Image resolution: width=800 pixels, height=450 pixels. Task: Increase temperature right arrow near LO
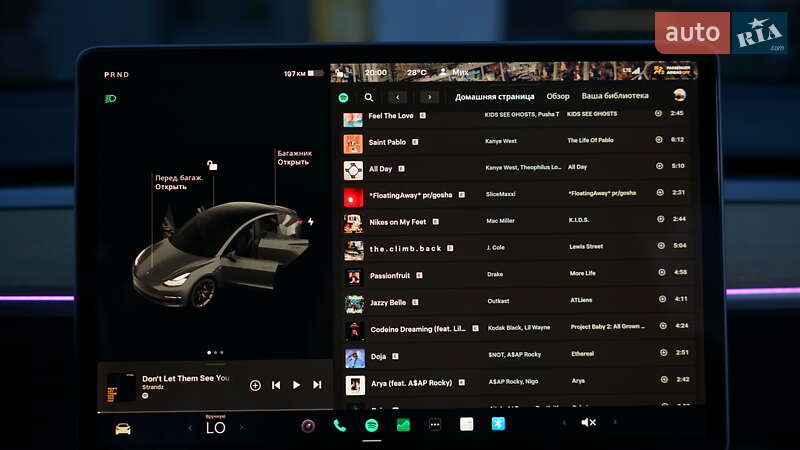(241, 428)
